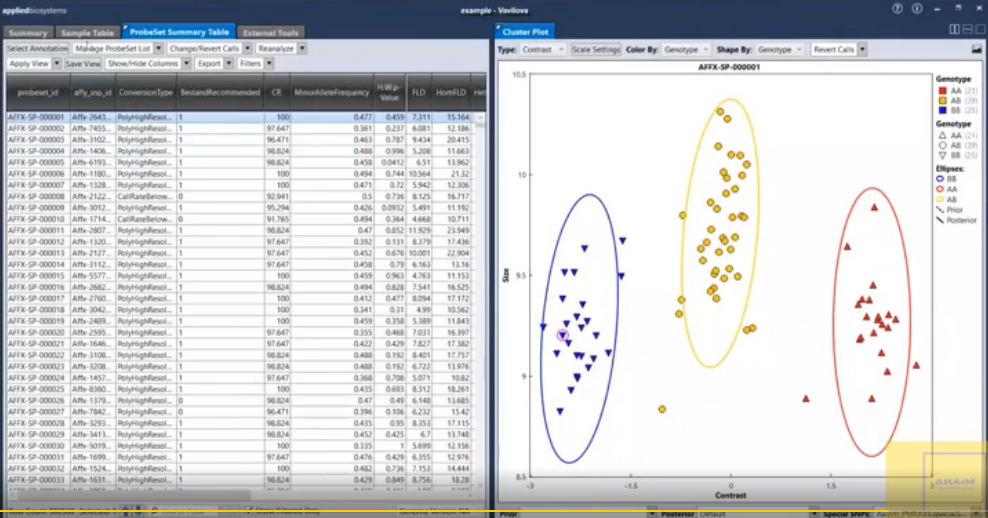Open the Shape By Genotype dropdown

click(x=779, y=49)
